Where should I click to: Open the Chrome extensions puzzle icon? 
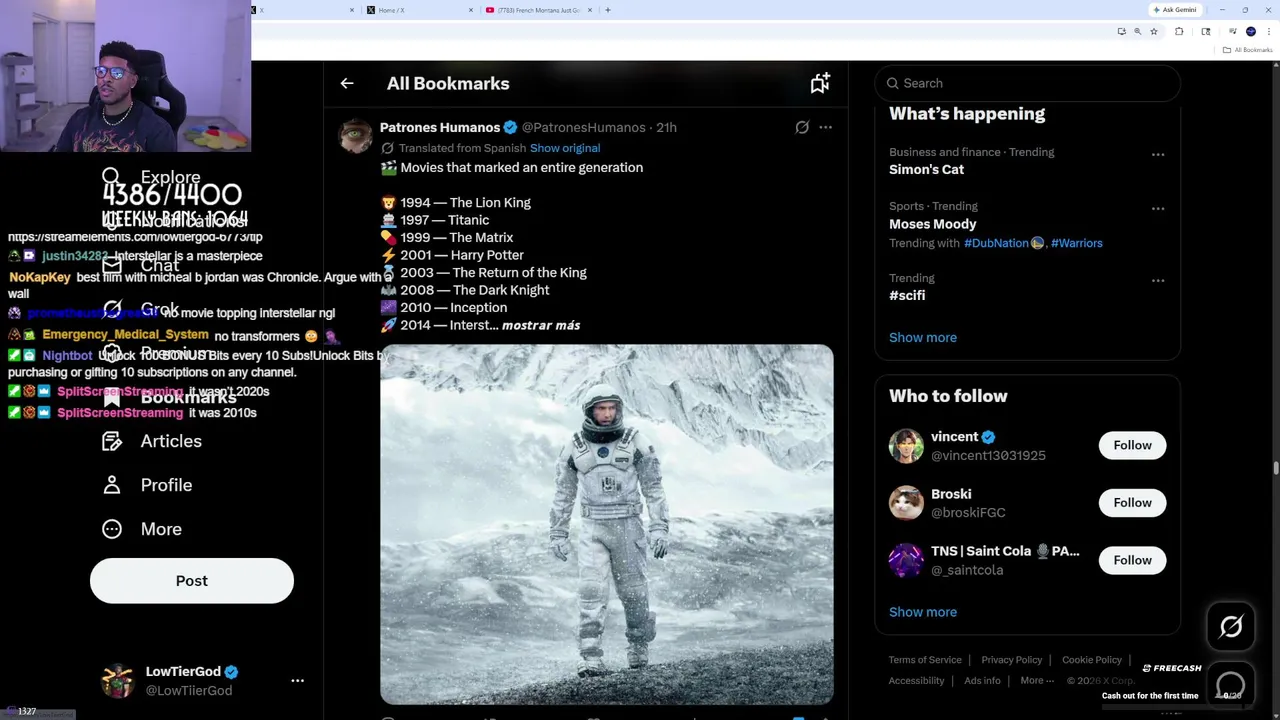tap(1179, 32)
